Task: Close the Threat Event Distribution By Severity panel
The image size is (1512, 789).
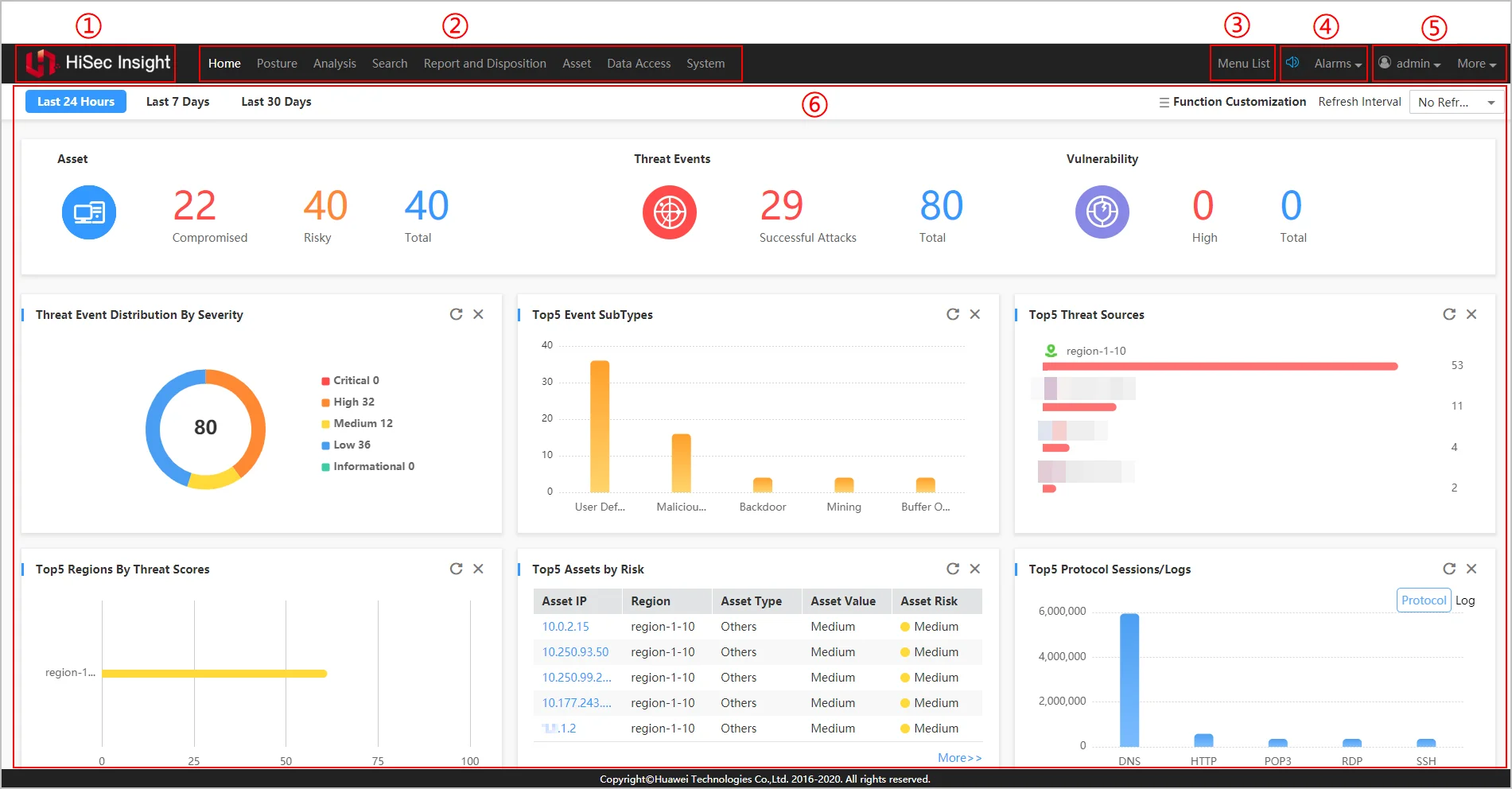Action: tap(478, 314)
